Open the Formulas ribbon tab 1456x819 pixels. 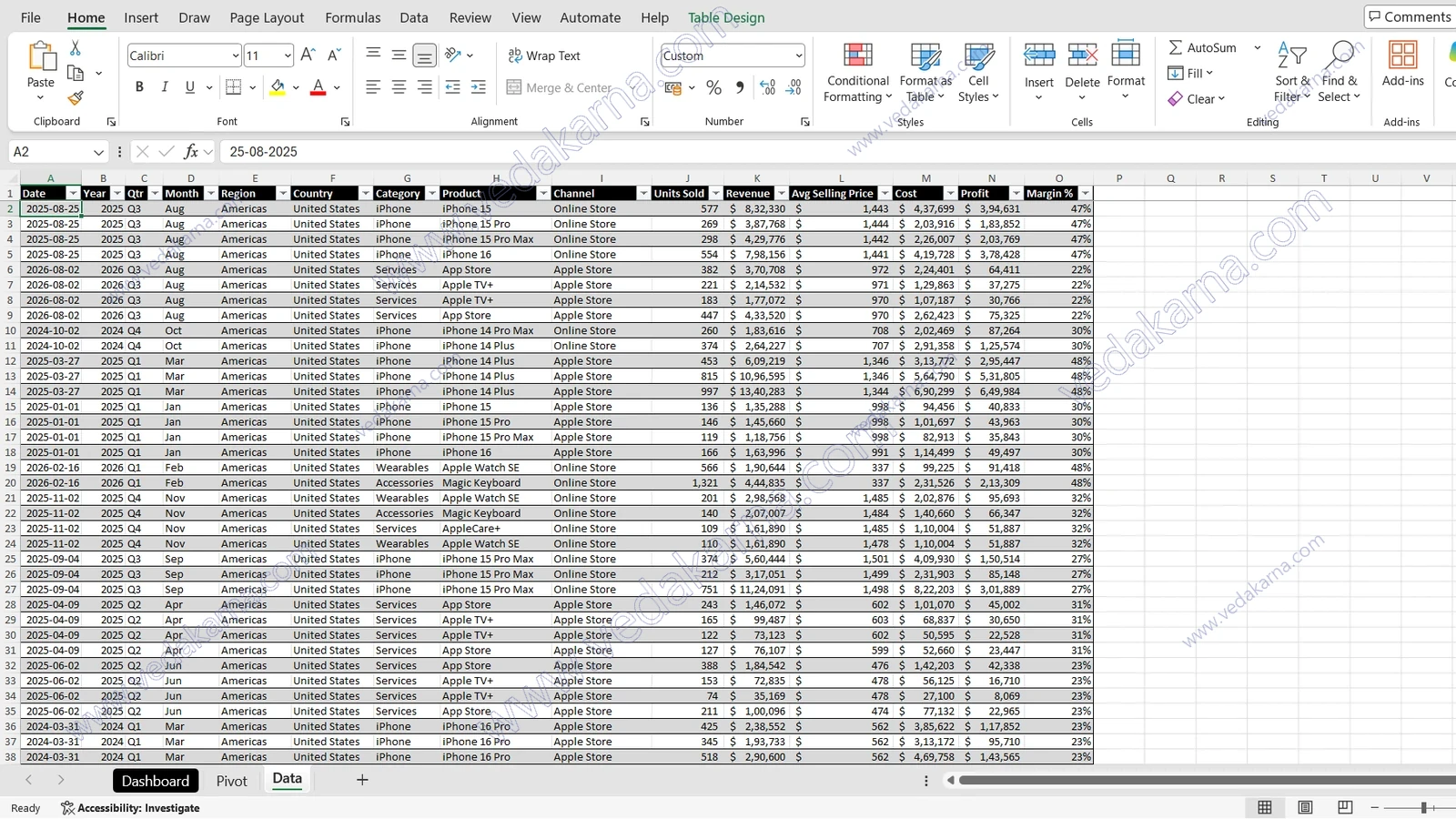click(x=352, y=17)
